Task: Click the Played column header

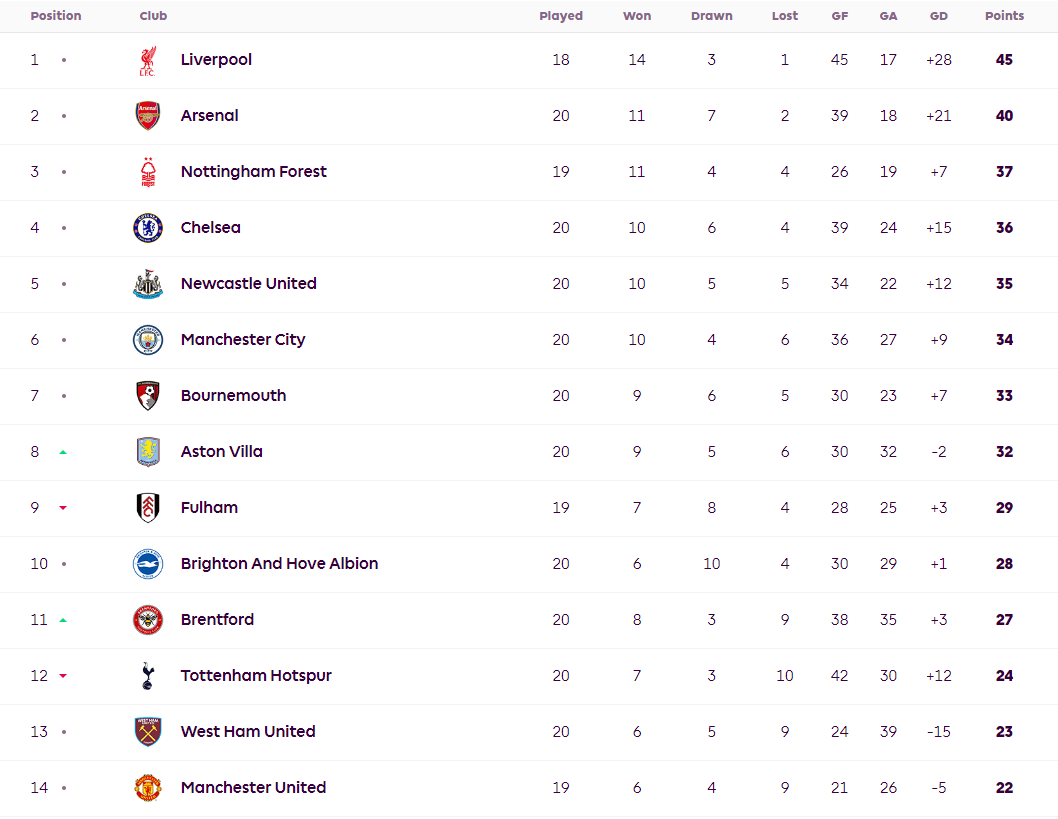Action: [x=561, y=16]
